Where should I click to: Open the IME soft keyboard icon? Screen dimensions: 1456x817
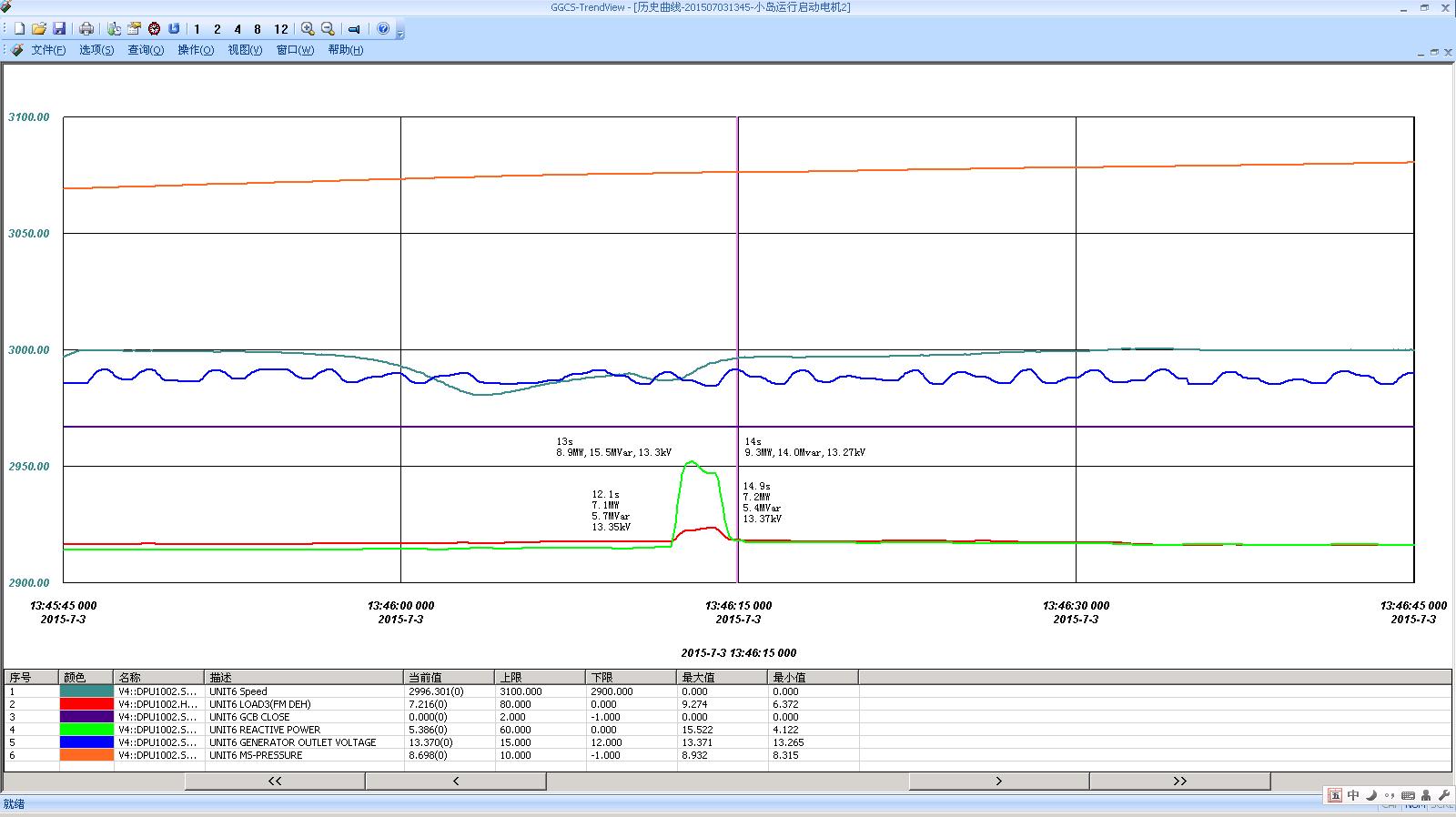point(1408,796)
